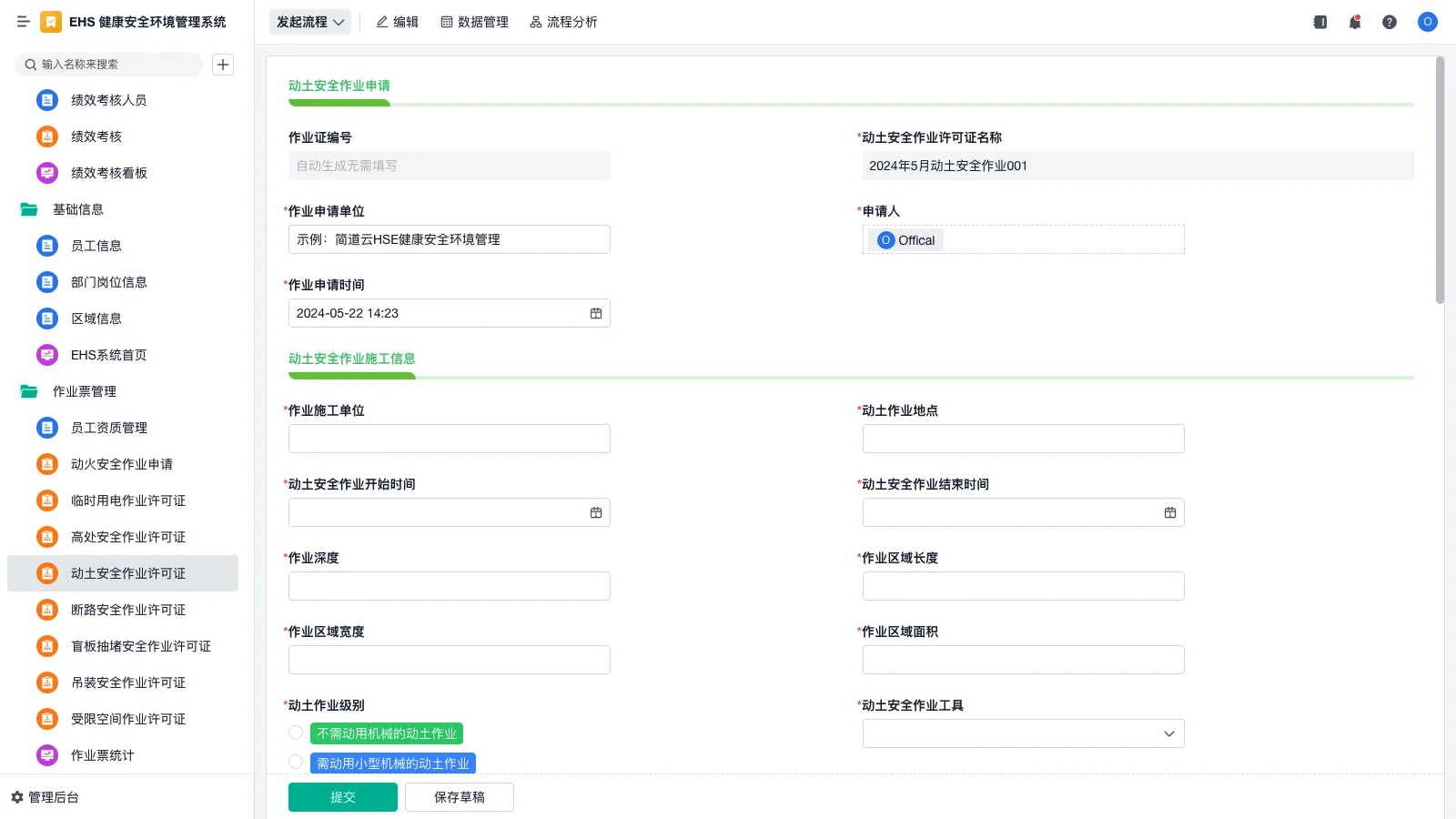This screenshot has height=819, width=1456.
Task: Click the hamburger menu collapse icon
Action: (23, 22)
